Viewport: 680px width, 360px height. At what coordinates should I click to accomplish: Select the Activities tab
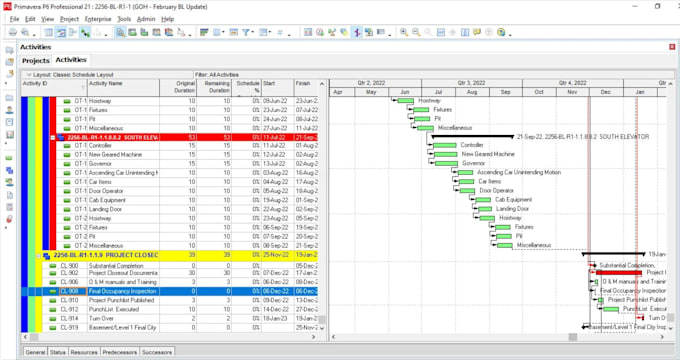71,60
